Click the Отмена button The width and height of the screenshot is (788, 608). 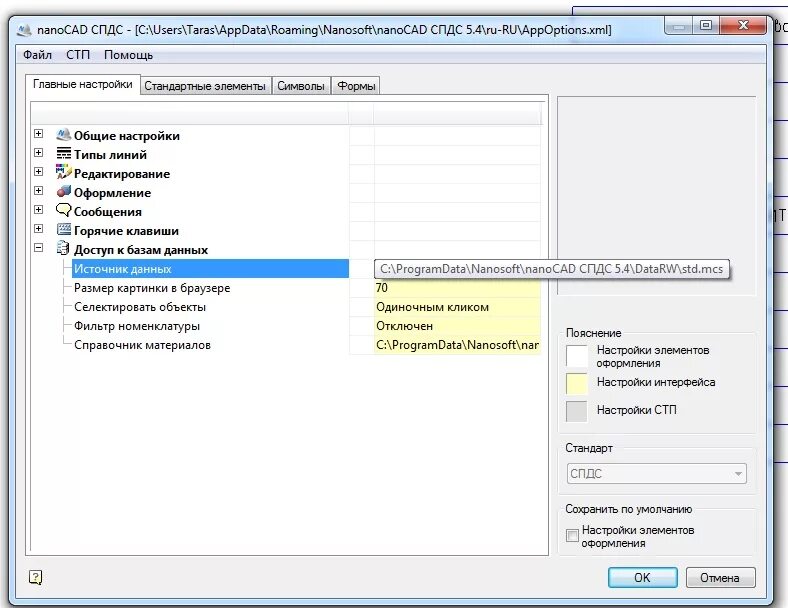pos(720,578)
